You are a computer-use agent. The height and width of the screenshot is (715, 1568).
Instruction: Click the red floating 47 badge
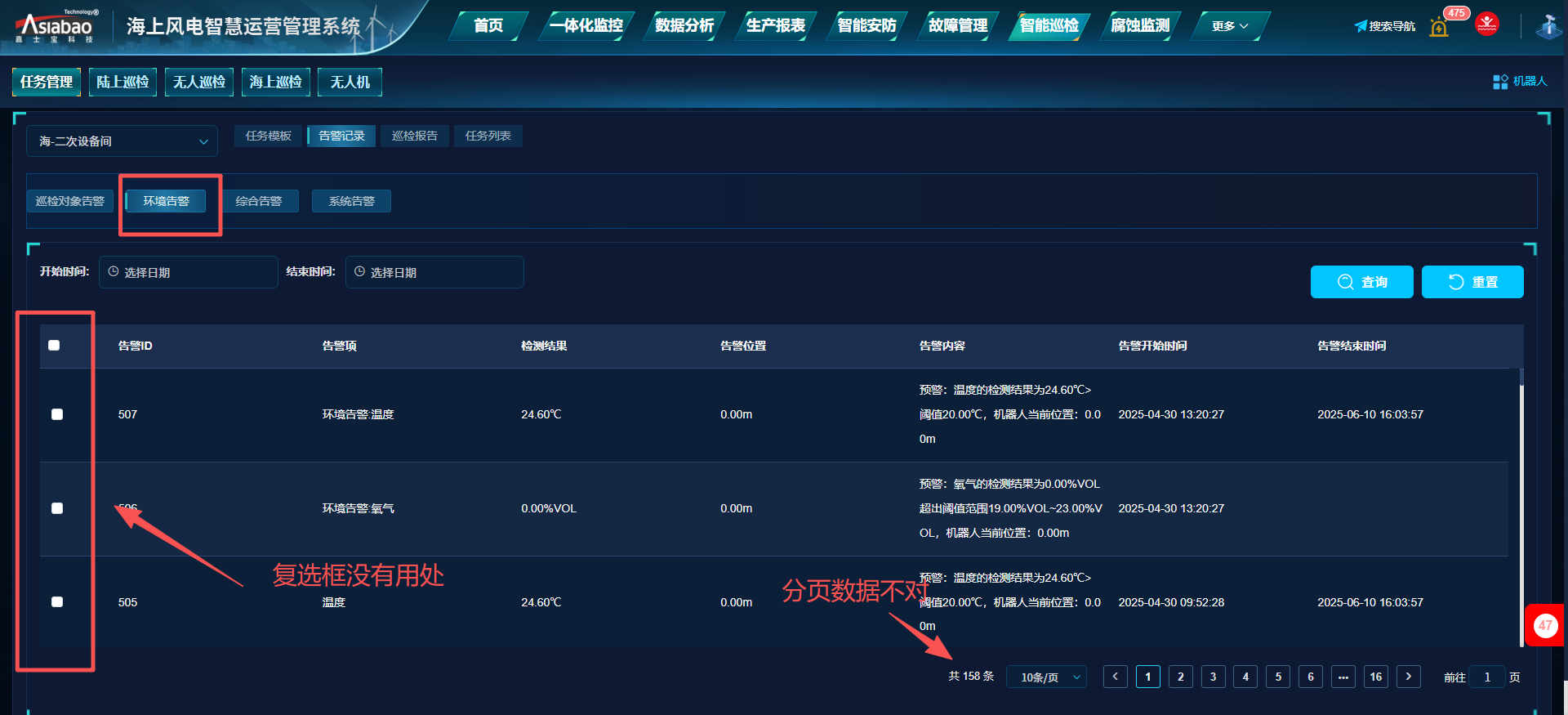pyautogui.click(x=1545, y=626)
